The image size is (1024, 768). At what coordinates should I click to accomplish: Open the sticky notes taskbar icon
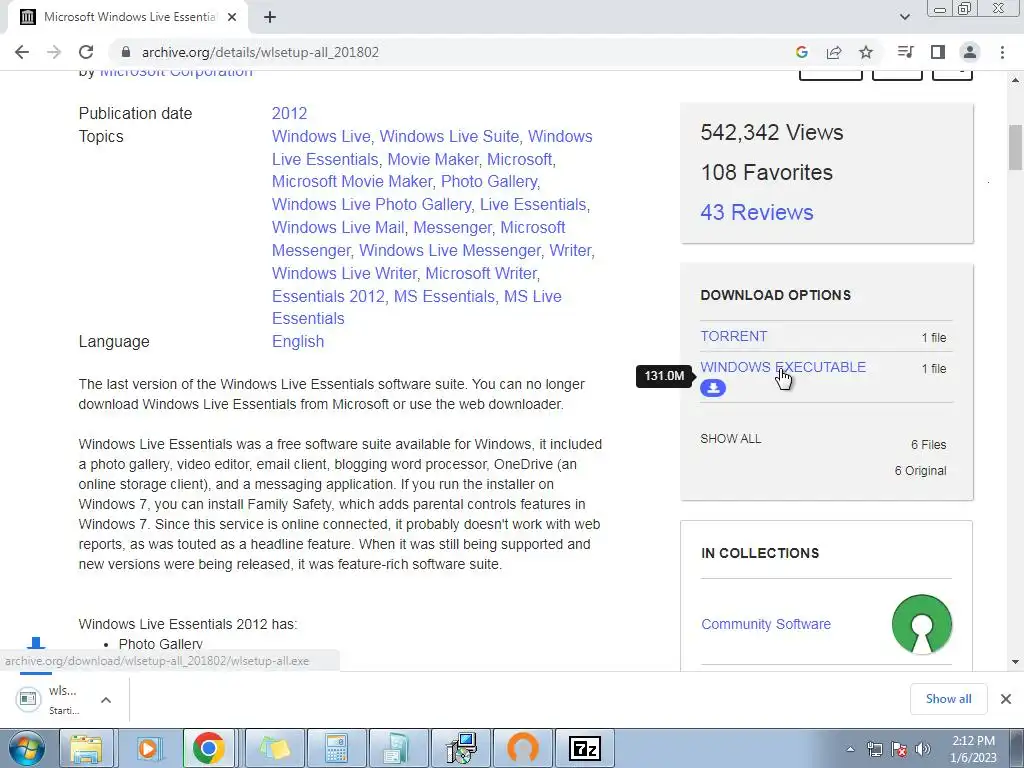pos(275,748)
